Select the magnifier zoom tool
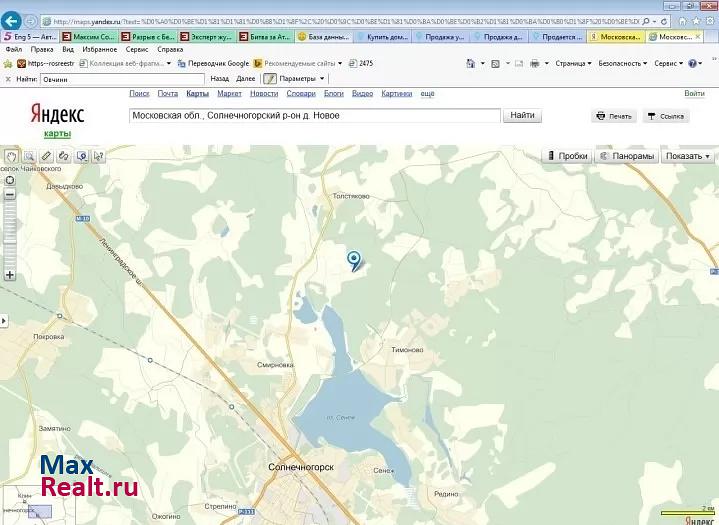The image size is (719, 525). click(x=29, y=156)
